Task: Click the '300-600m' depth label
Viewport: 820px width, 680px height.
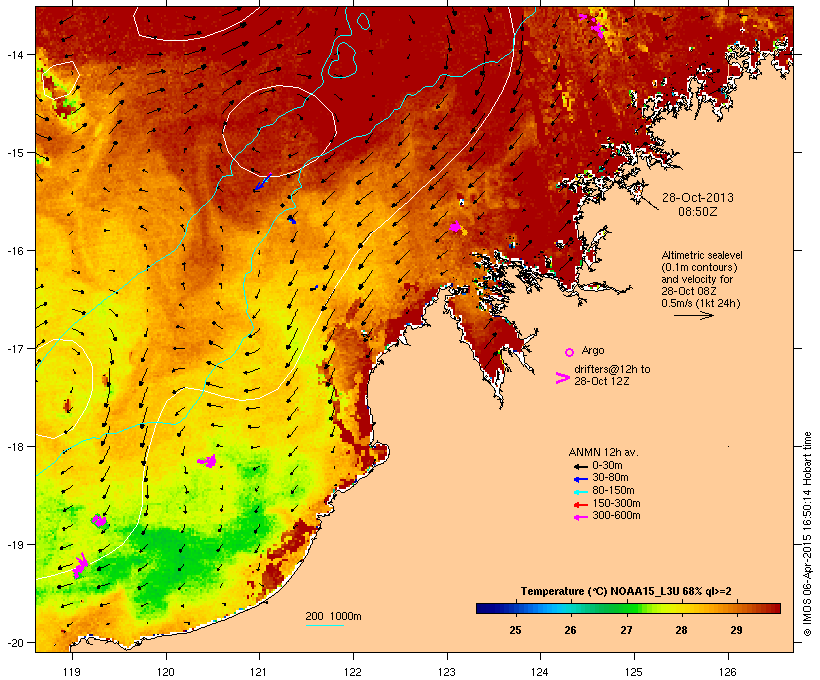Action: (616, 516)
